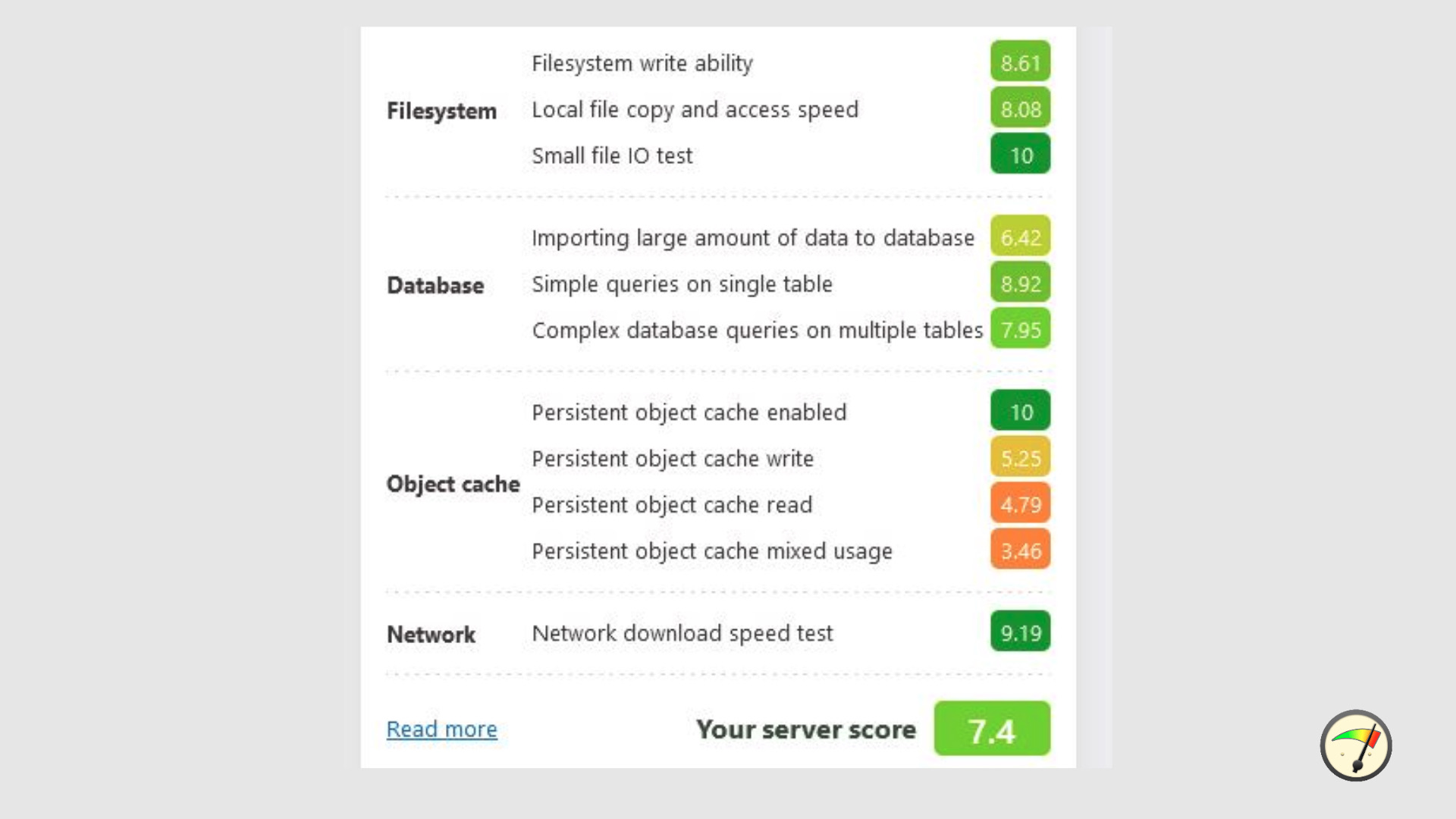Image resolution: width=1456 pixels, height=819 pixels.
Task: Open the Read more link
Action: click(x=441, y=729)
